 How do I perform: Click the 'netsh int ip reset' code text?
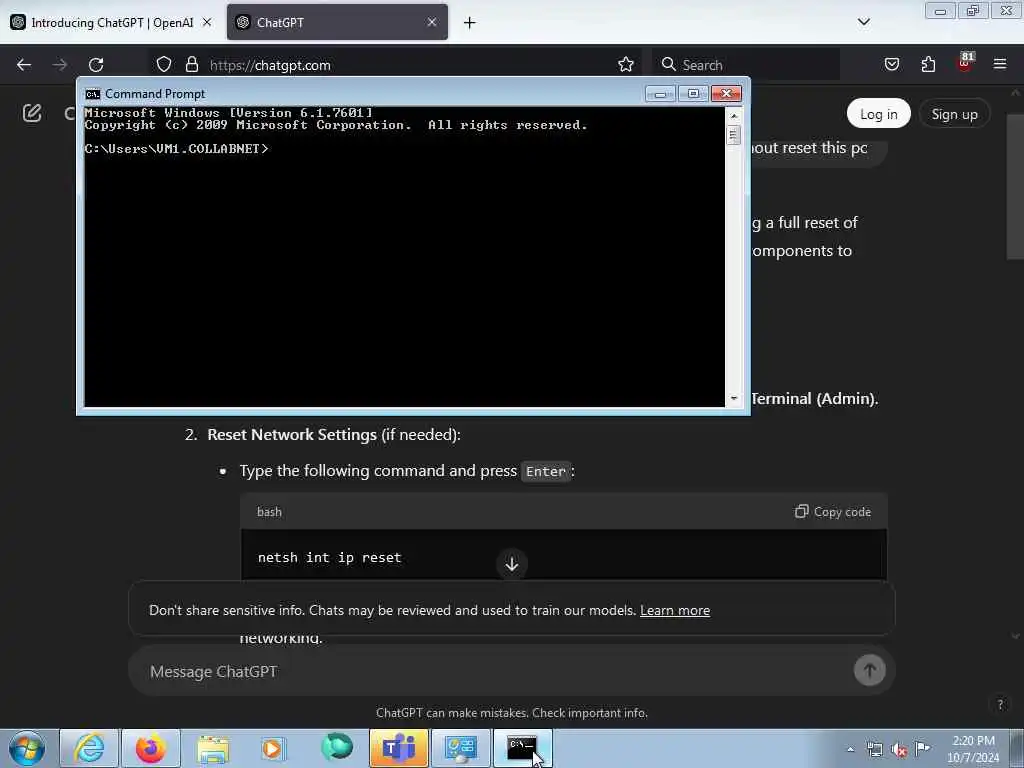point(330,558)
